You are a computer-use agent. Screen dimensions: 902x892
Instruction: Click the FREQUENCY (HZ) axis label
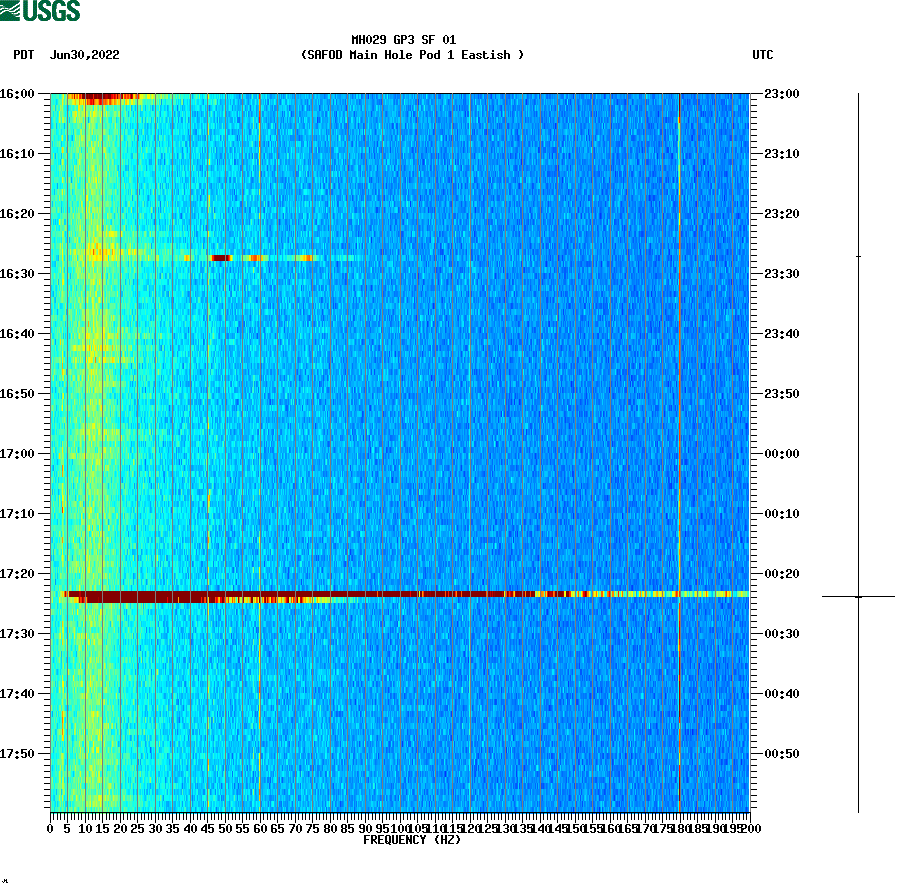point(411,839)
